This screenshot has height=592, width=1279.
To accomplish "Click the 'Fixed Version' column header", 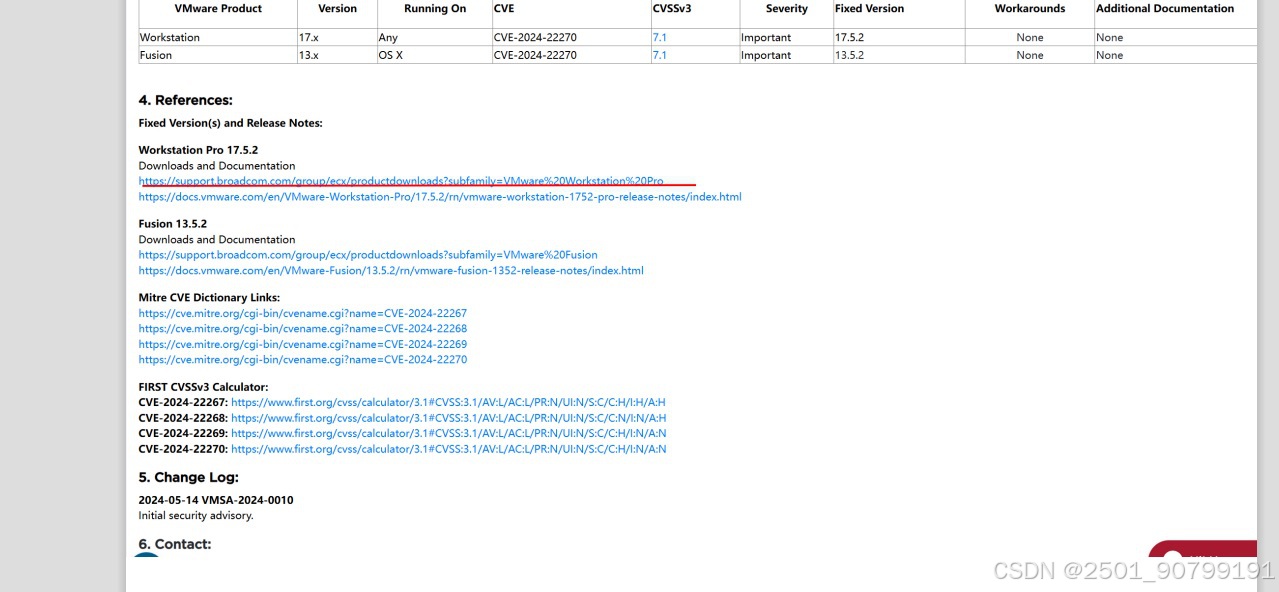I will (869, 9).
